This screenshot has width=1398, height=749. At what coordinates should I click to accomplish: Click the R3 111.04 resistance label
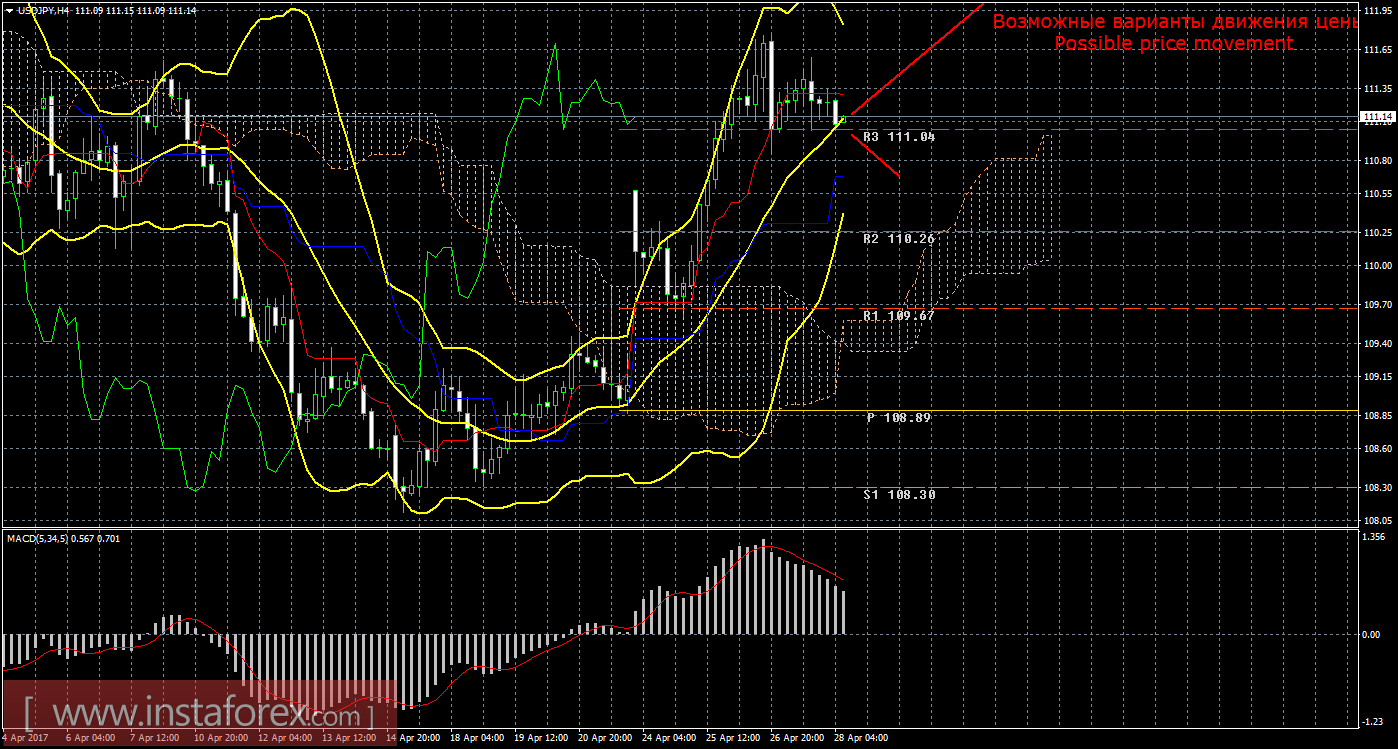click(x=898, y=136)
